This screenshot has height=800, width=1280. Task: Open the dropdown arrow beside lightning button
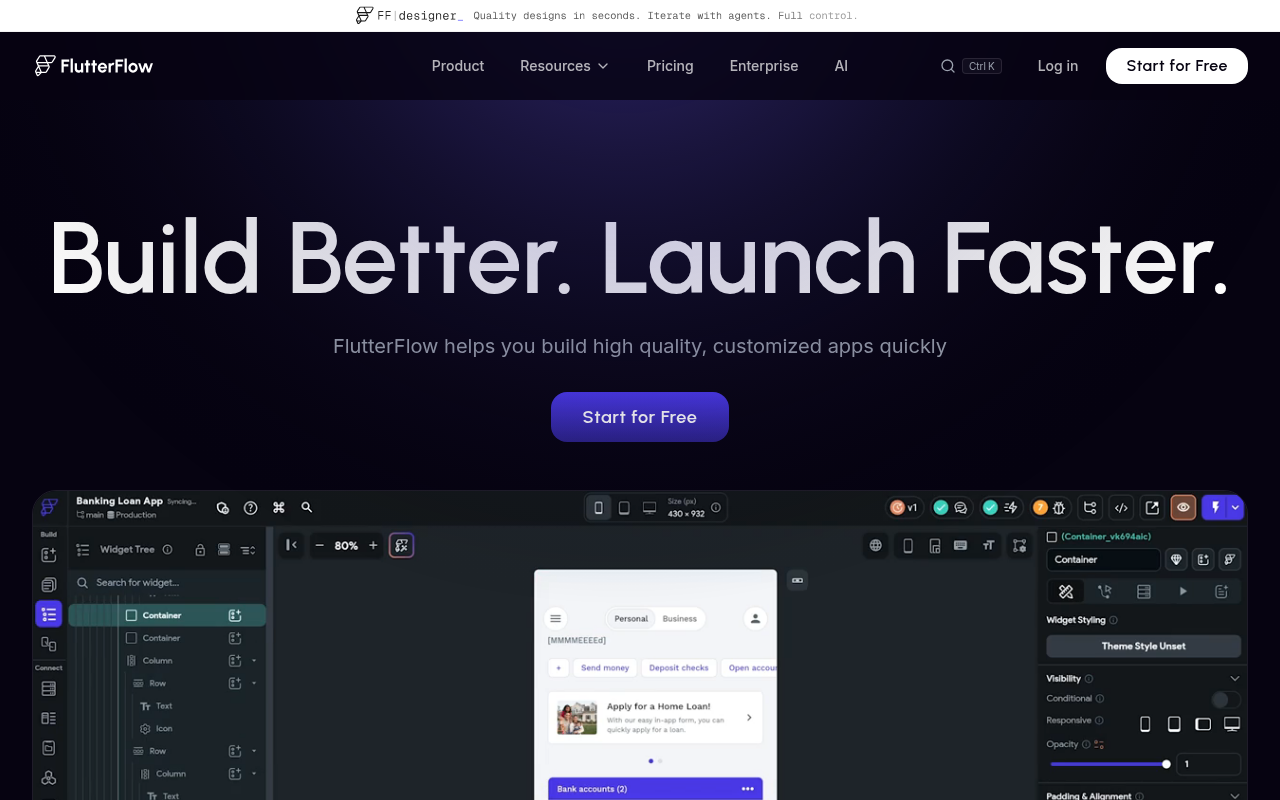click(x=1236, y=508)
